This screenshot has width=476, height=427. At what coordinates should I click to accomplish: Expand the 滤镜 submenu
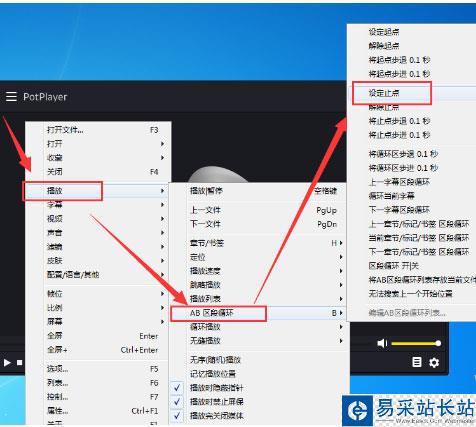(98, 246)
